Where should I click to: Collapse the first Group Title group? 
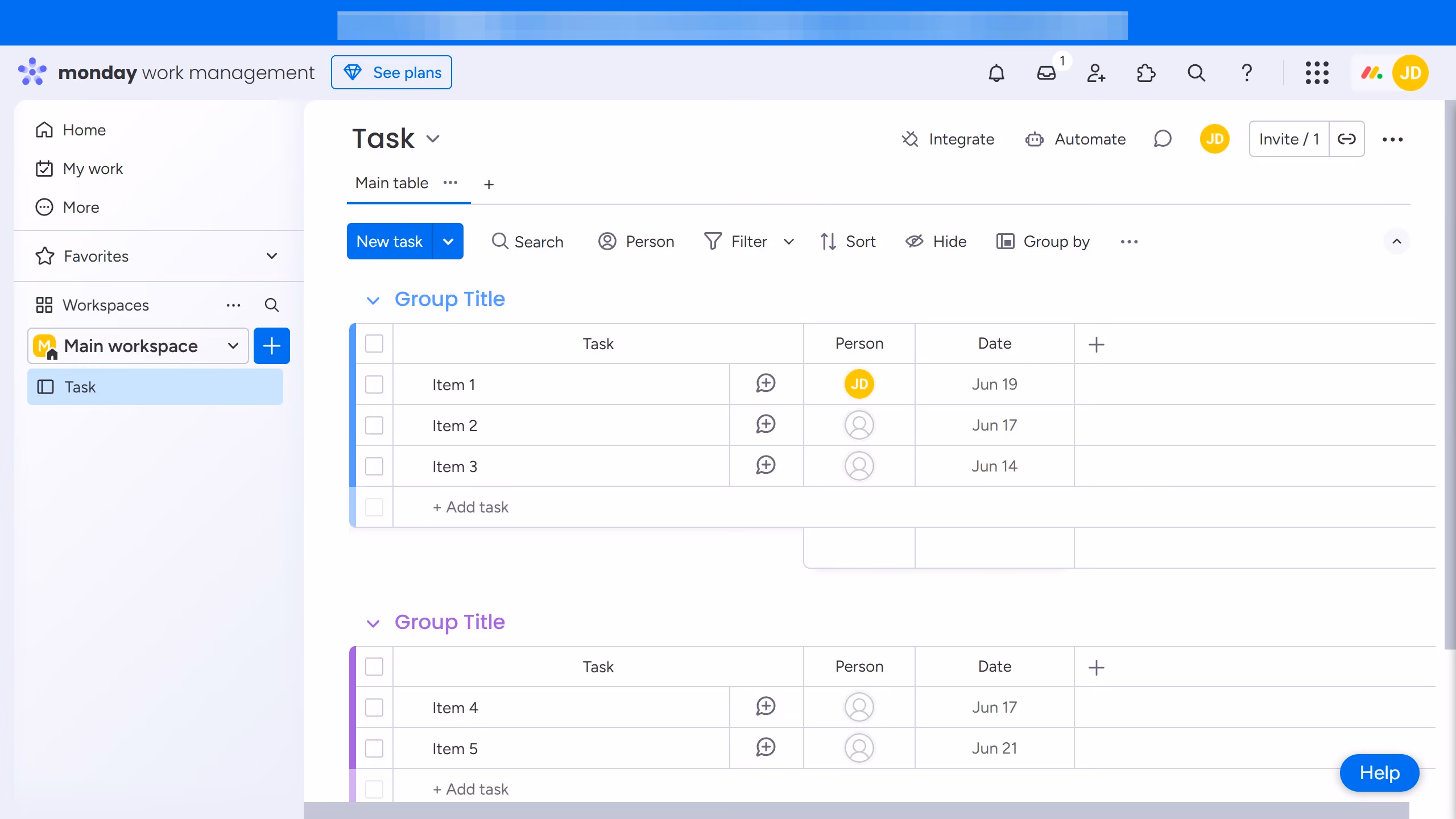[x=373, y=300]
